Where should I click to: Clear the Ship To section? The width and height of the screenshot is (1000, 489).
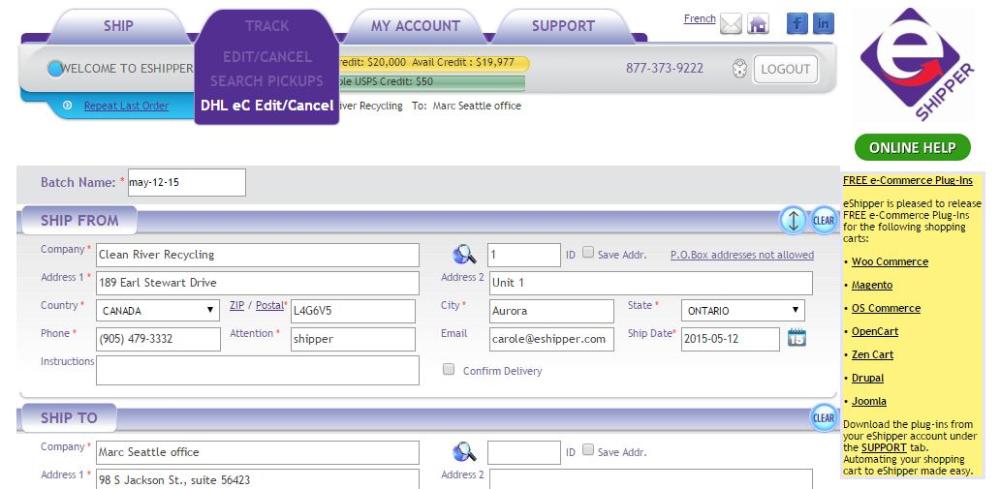pos(823,418)
